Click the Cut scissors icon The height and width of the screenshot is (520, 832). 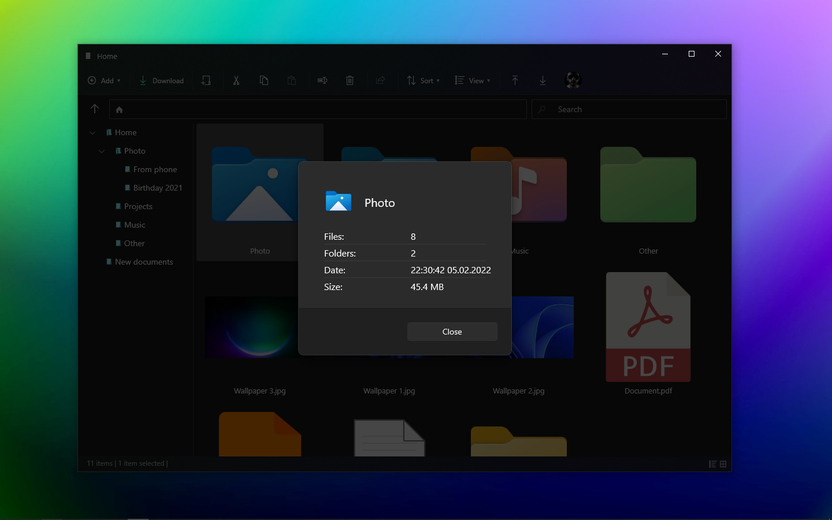point(236,81)
